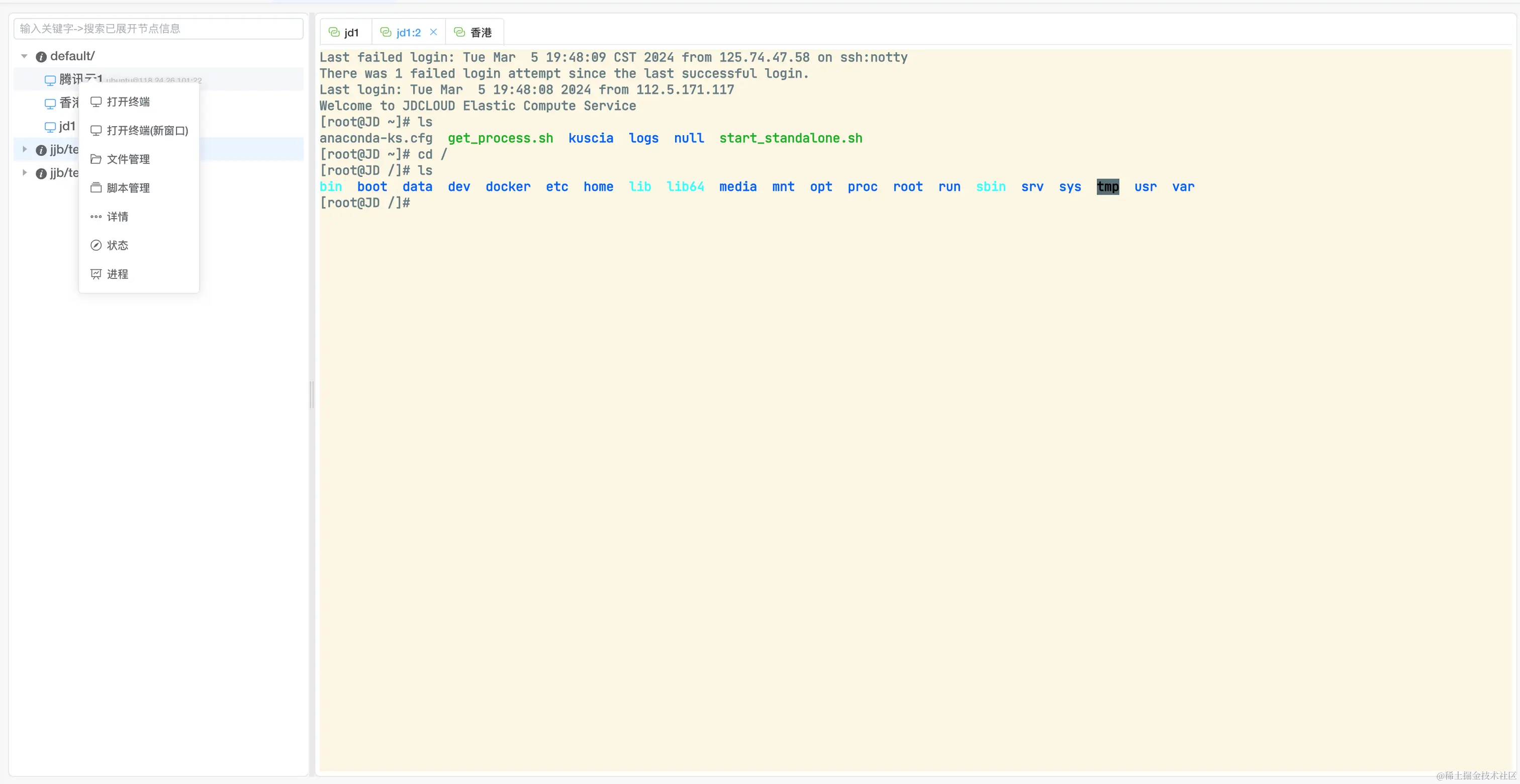Click the link icon on 香港 tab
The image size is (1520, 784).
point(459,33)
